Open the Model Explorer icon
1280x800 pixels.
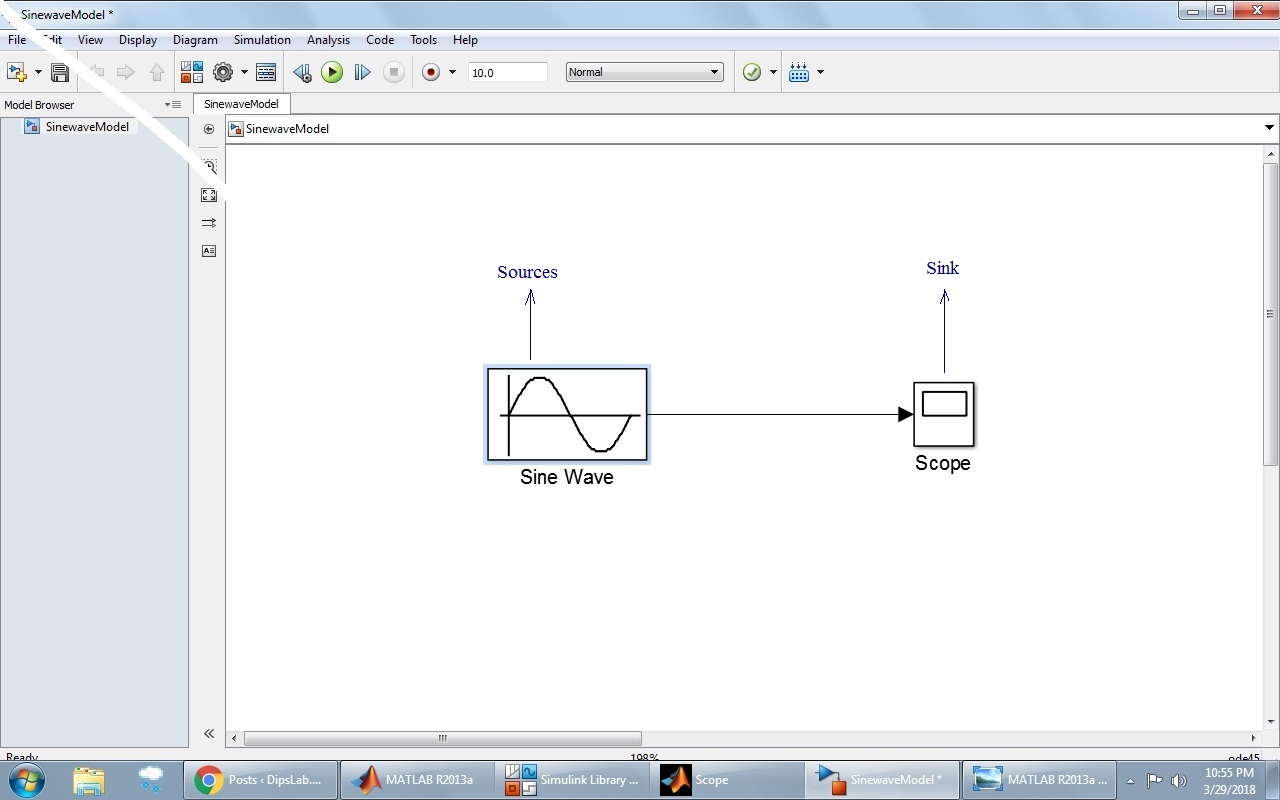(x=266, y=72)
